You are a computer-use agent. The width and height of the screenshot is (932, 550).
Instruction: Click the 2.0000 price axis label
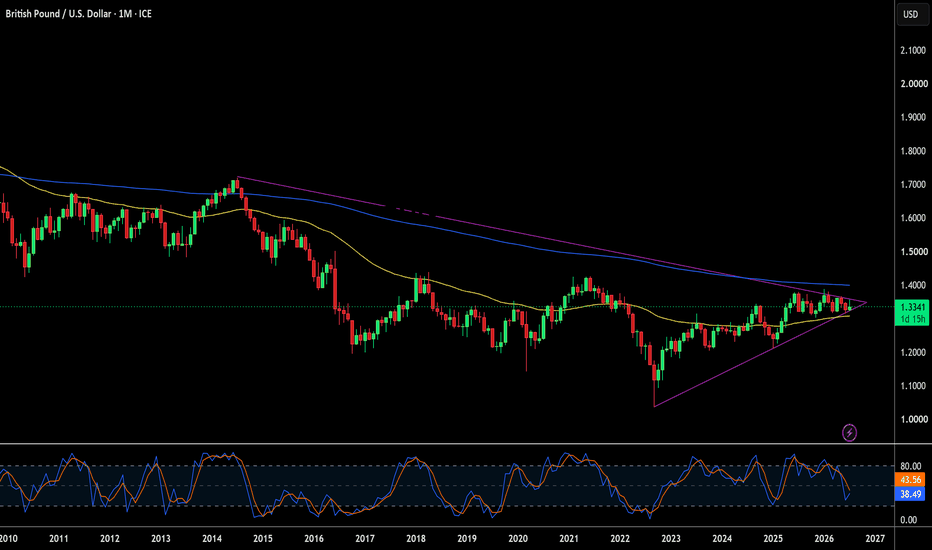pyautogui.click(x=914, y=84)
